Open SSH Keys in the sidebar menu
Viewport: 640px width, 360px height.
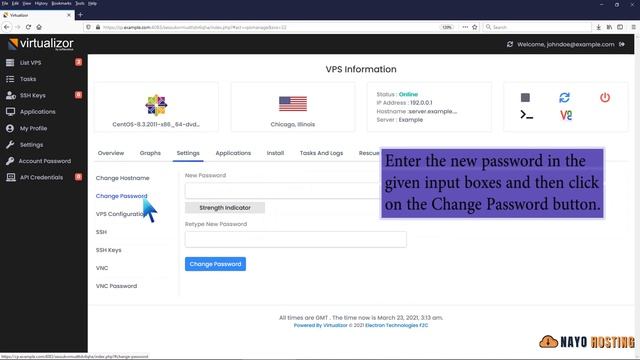33,96
